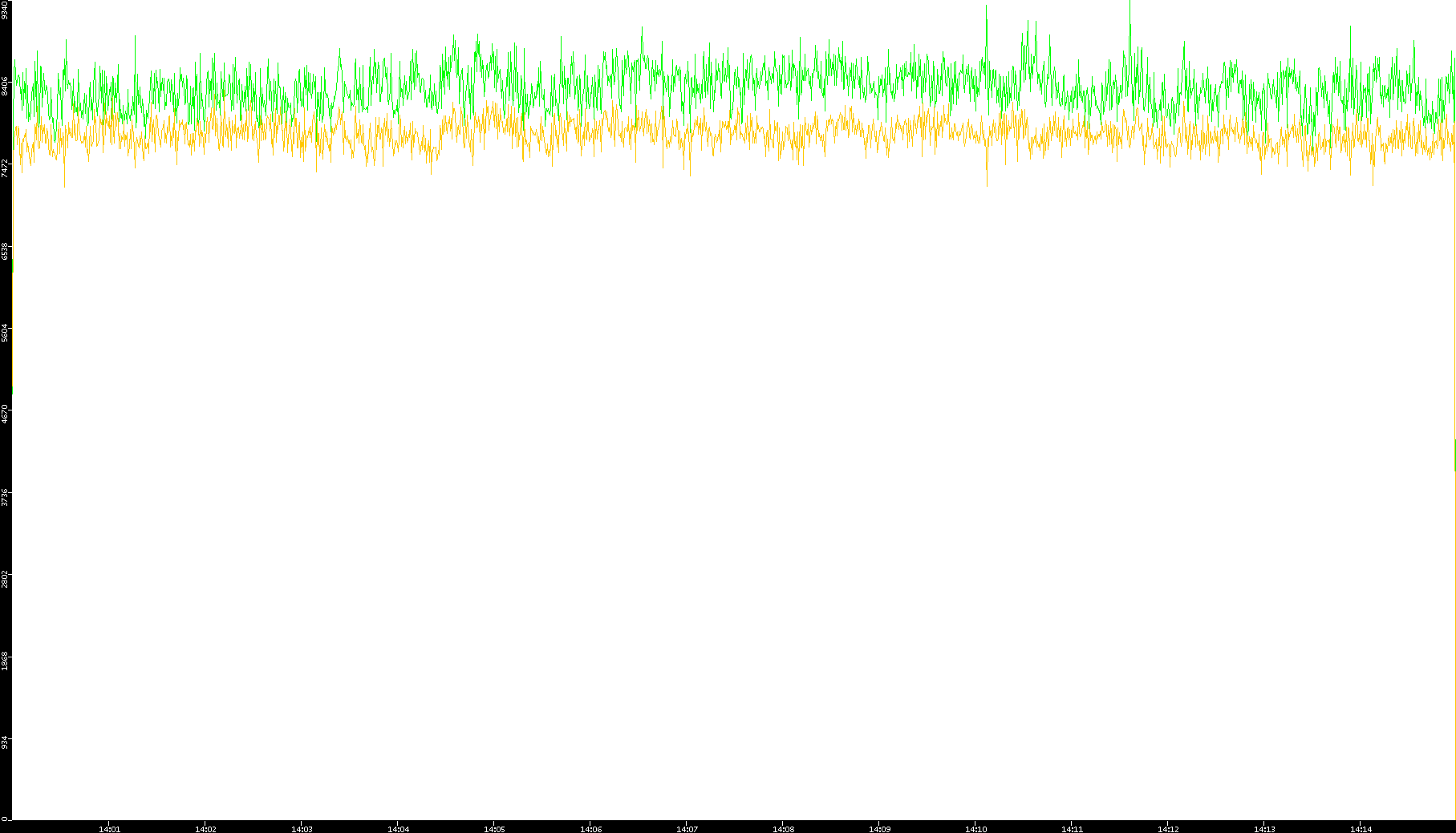Pick the 6538 value axis label
The width and height of the screenshot is (1456, 833).
5,250
